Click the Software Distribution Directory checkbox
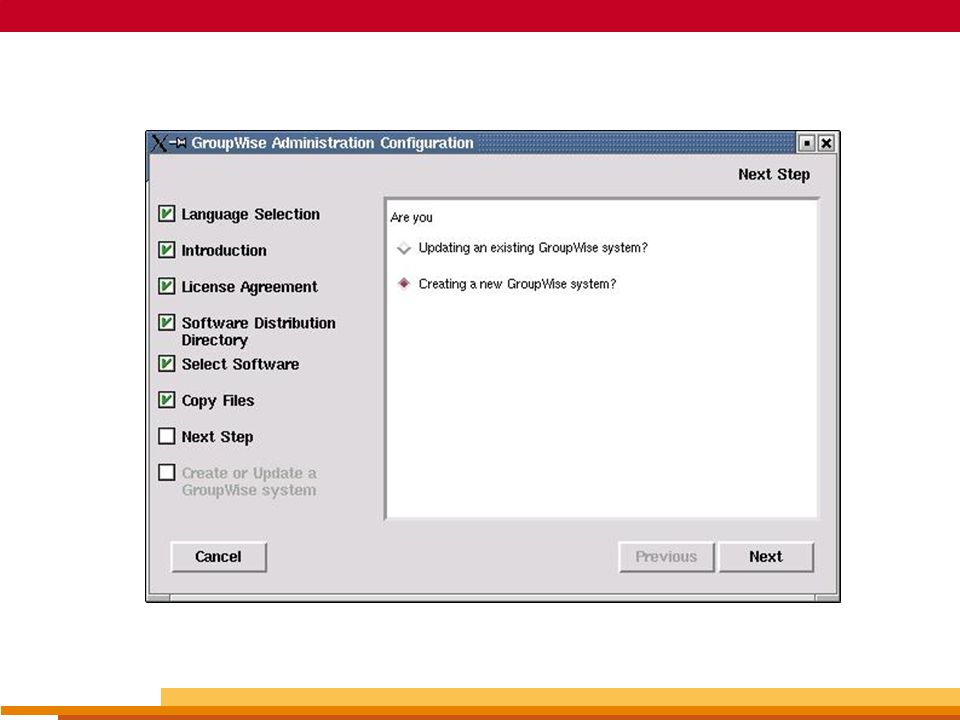The height and width of the screenshot is (720, 960). (167, 322)
